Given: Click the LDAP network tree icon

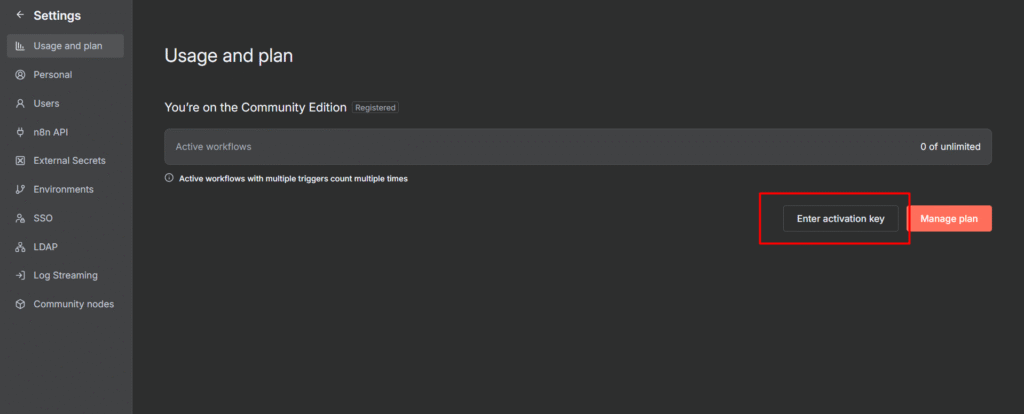Looking at the screenshot, I should click(20, 247).
